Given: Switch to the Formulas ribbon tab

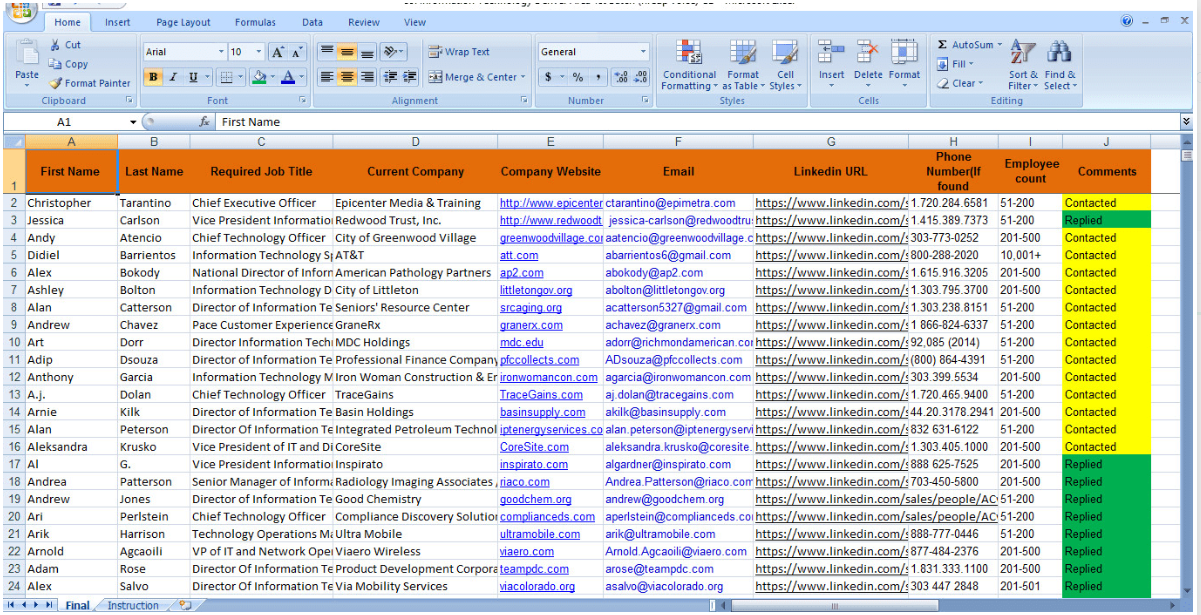Looking at the screenshot, I should [255, 21].
